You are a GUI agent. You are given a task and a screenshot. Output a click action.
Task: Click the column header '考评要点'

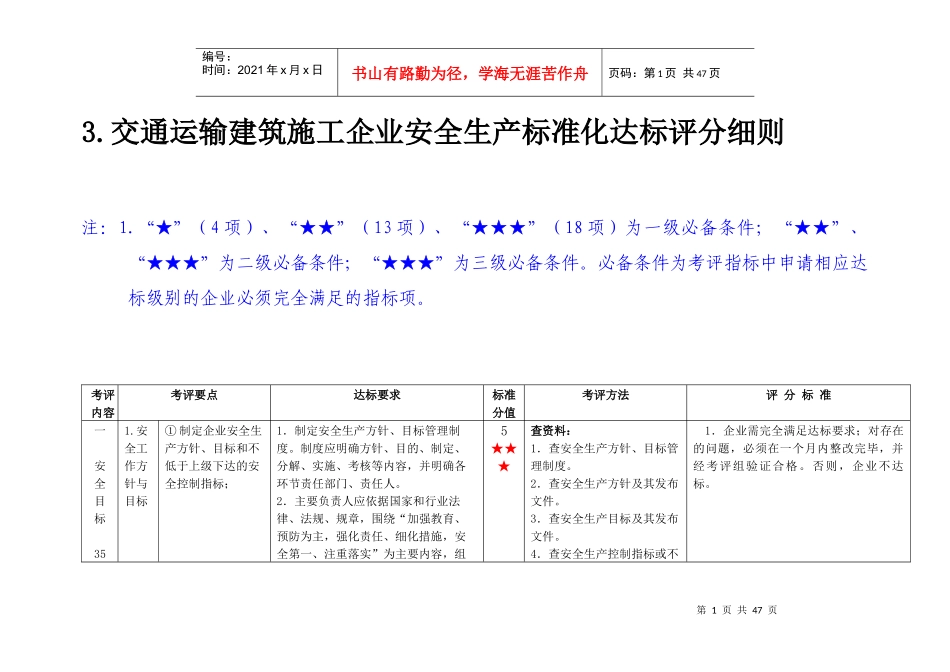click(x=194, y=395)
